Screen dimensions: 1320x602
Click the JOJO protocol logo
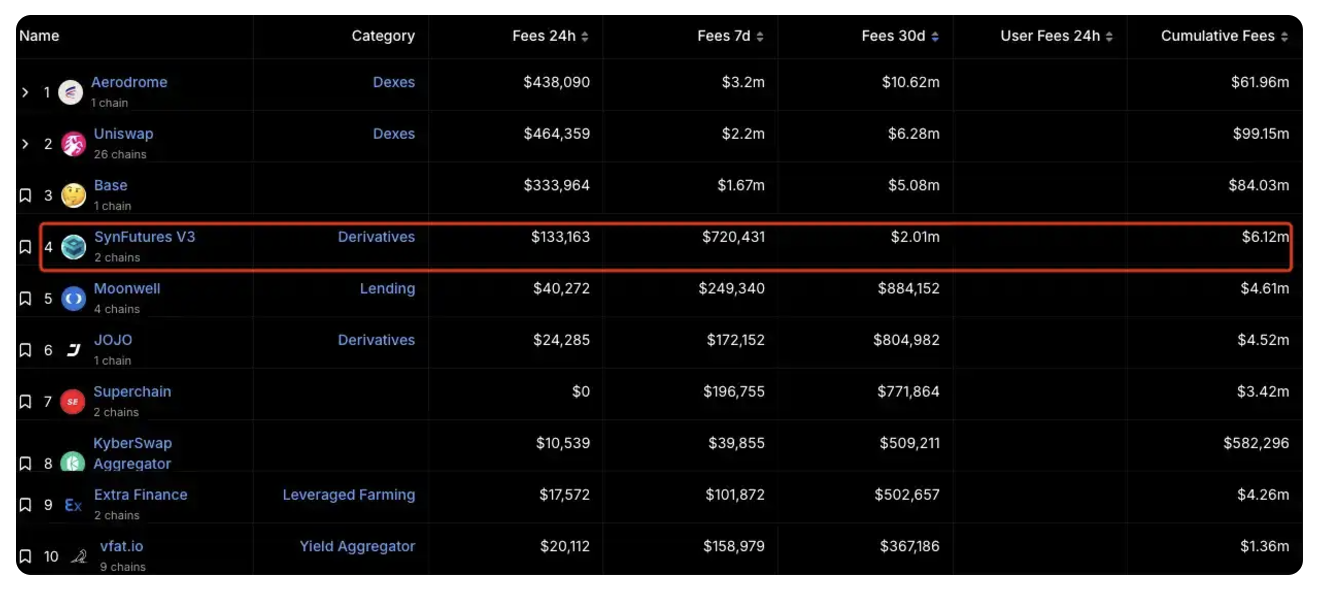tap(73, 350)
